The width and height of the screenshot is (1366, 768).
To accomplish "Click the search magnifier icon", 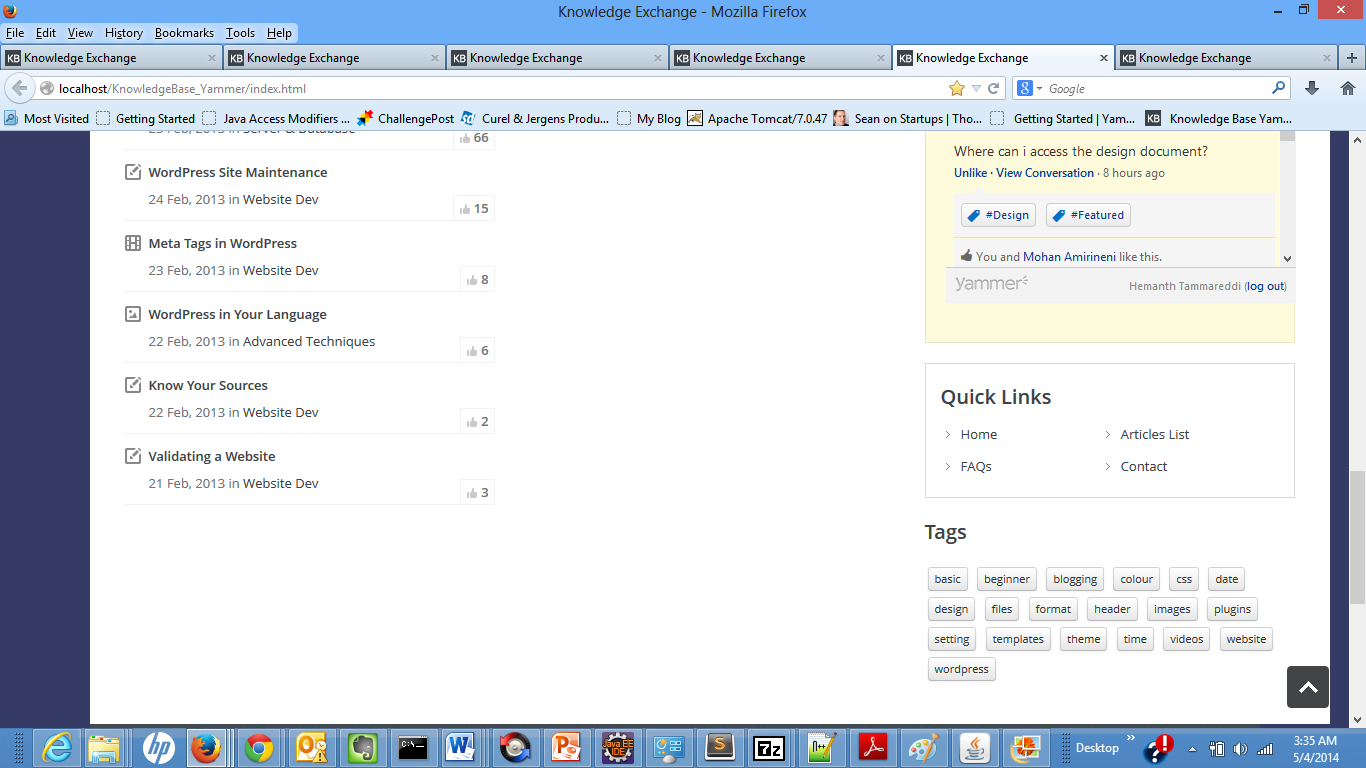I will point(1278,88).
